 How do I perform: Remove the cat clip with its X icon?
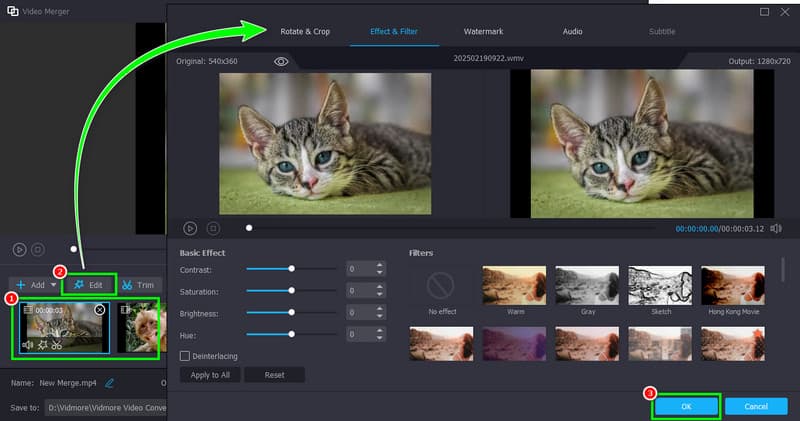(x=99, y=310)
